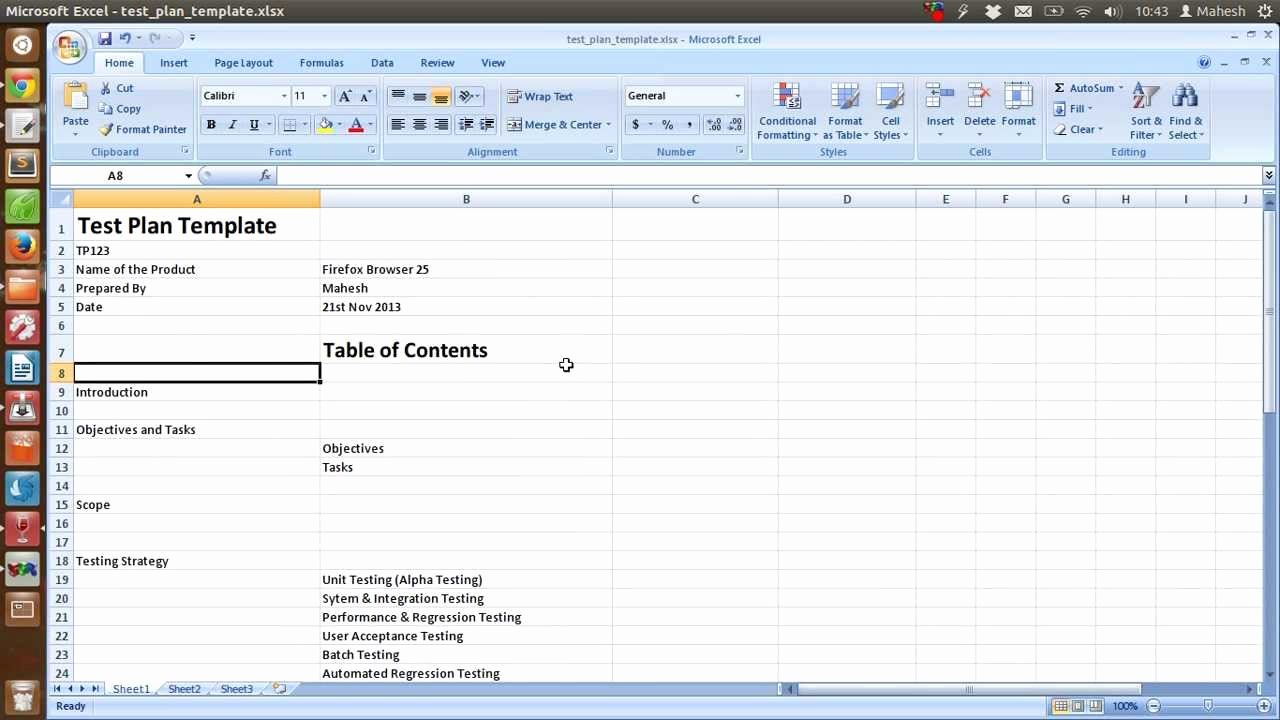Image resolution: width=1280 pixels, height=720 pixels.
Task: Click the Copy button
Action: coord(120,109)
